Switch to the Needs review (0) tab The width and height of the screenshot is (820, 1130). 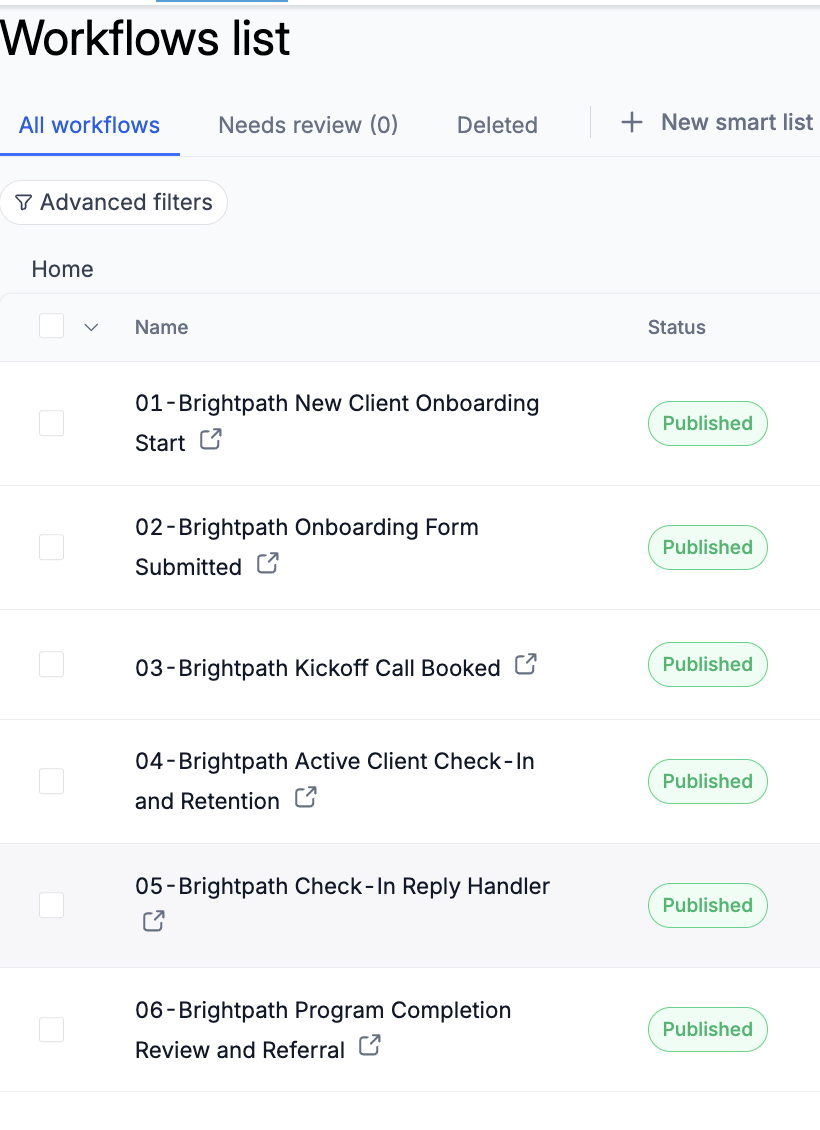tap(308, 125)
